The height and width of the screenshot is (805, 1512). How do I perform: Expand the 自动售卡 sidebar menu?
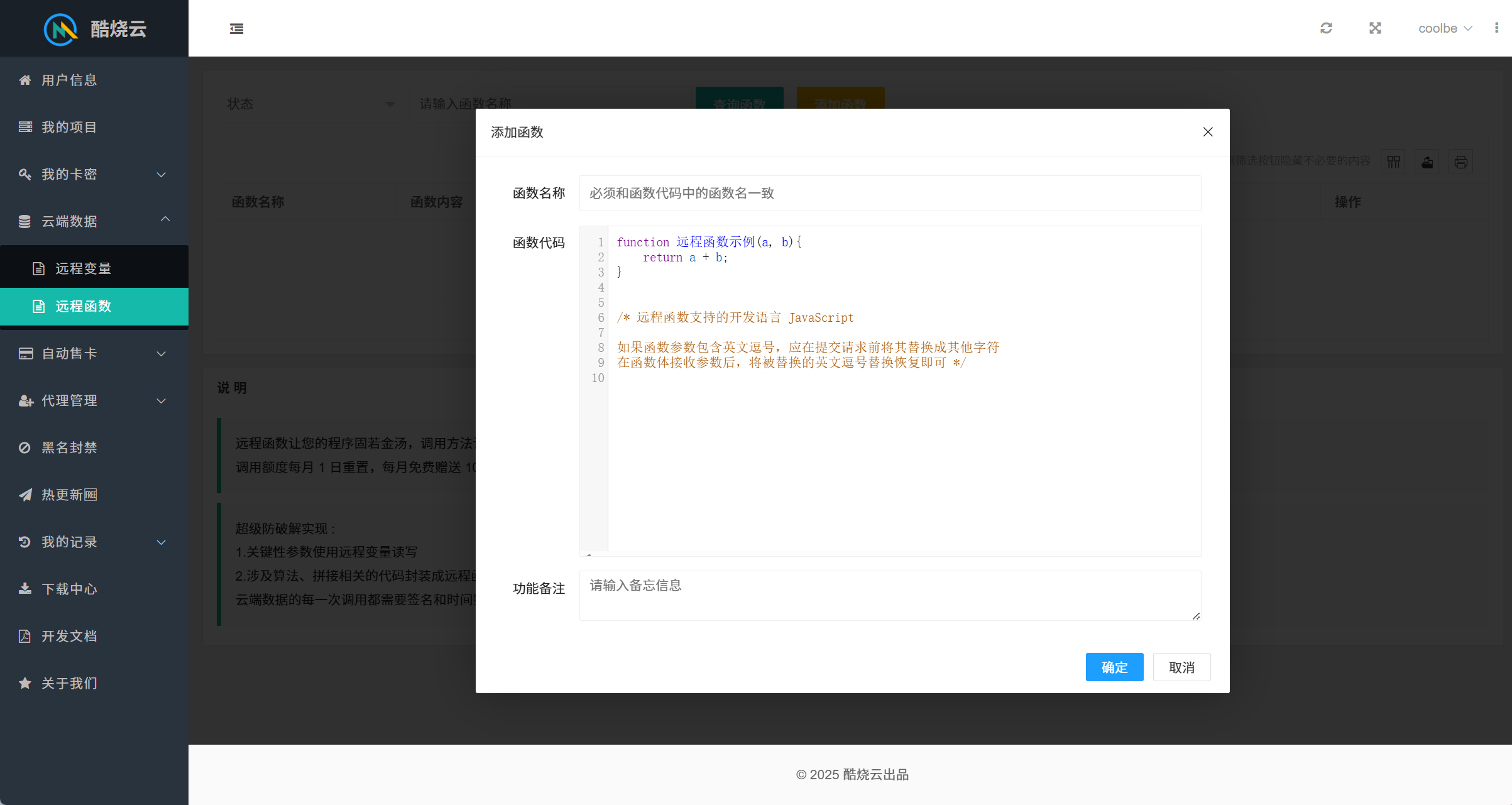tap(94, 353)
